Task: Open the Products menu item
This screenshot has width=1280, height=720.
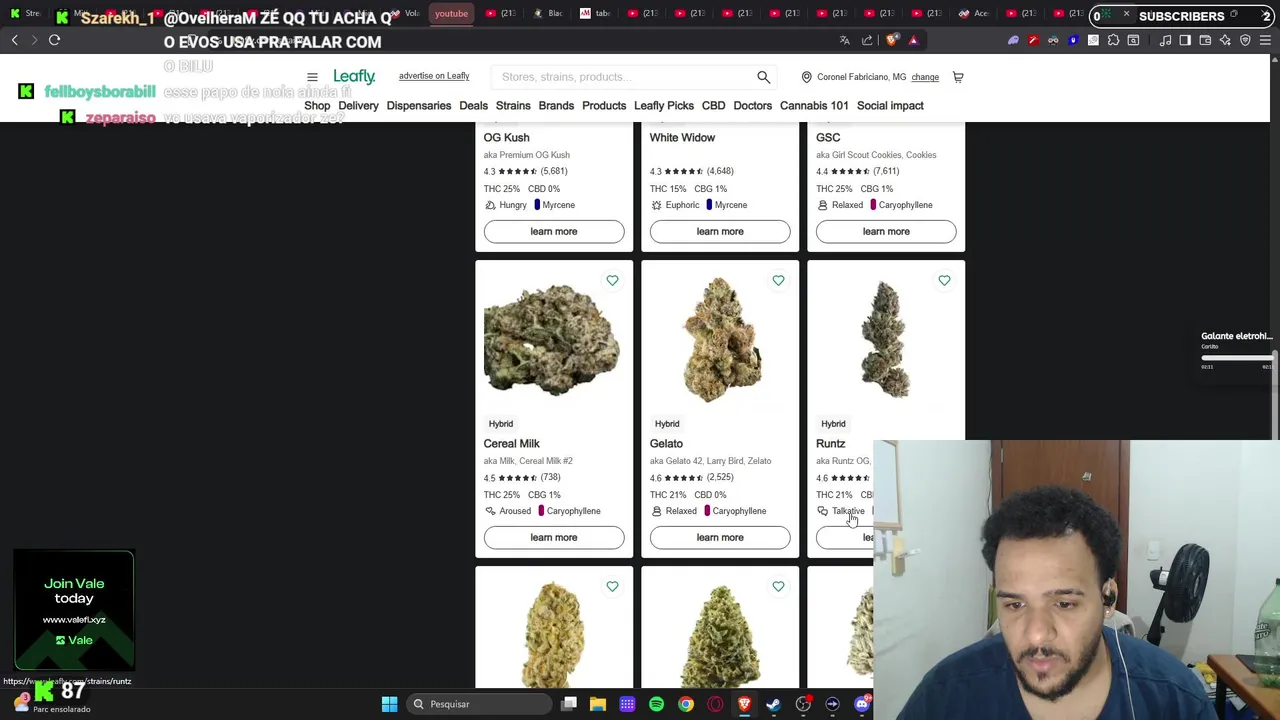Action: pyautogui.click(x=604, y=106)
